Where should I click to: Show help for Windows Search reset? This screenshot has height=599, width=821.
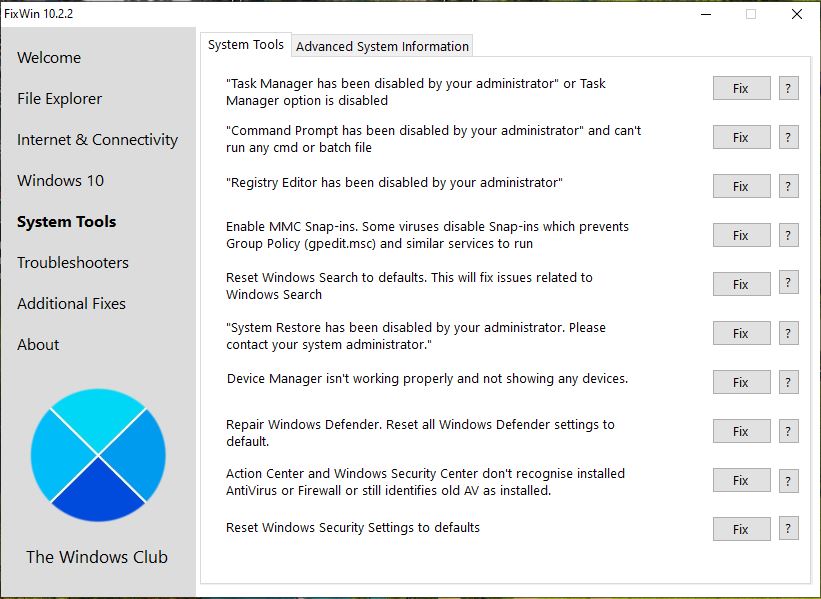point(788,284)
